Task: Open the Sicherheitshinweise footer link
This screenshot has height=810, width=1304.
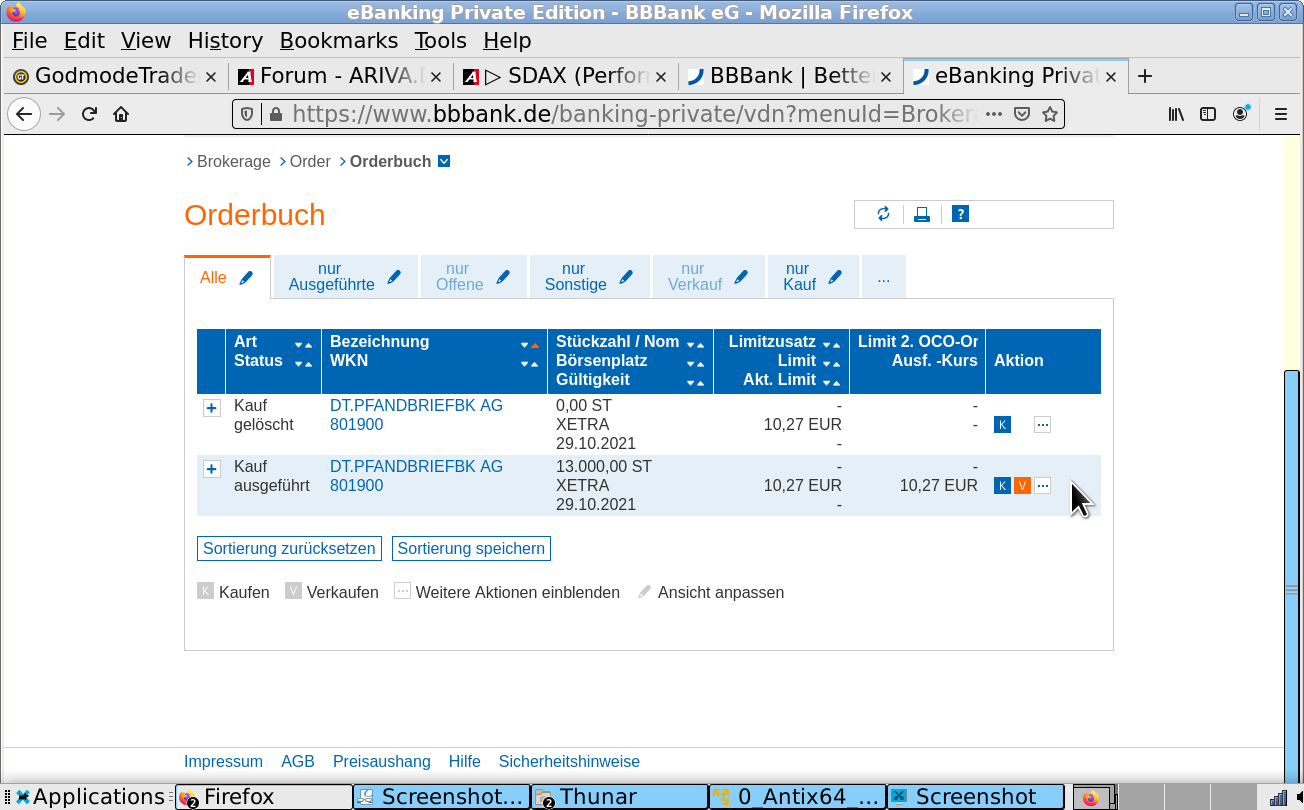Action: point(569,762)
